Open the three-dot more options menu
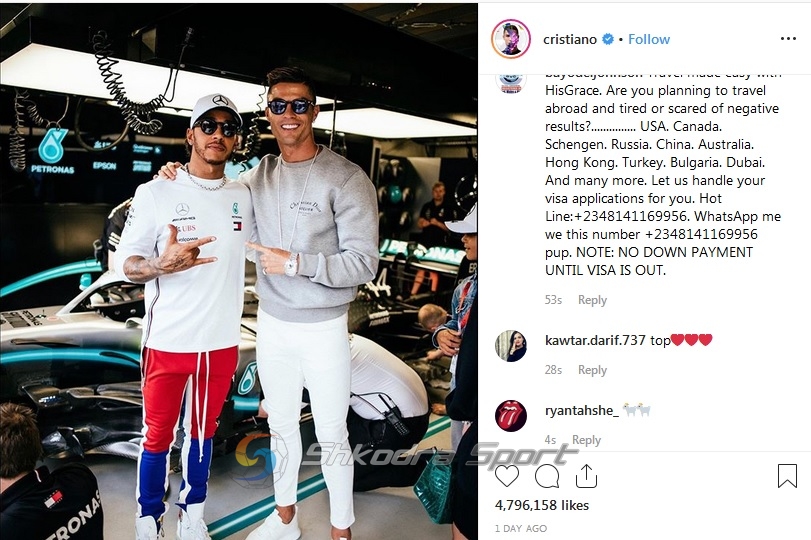 788,39
